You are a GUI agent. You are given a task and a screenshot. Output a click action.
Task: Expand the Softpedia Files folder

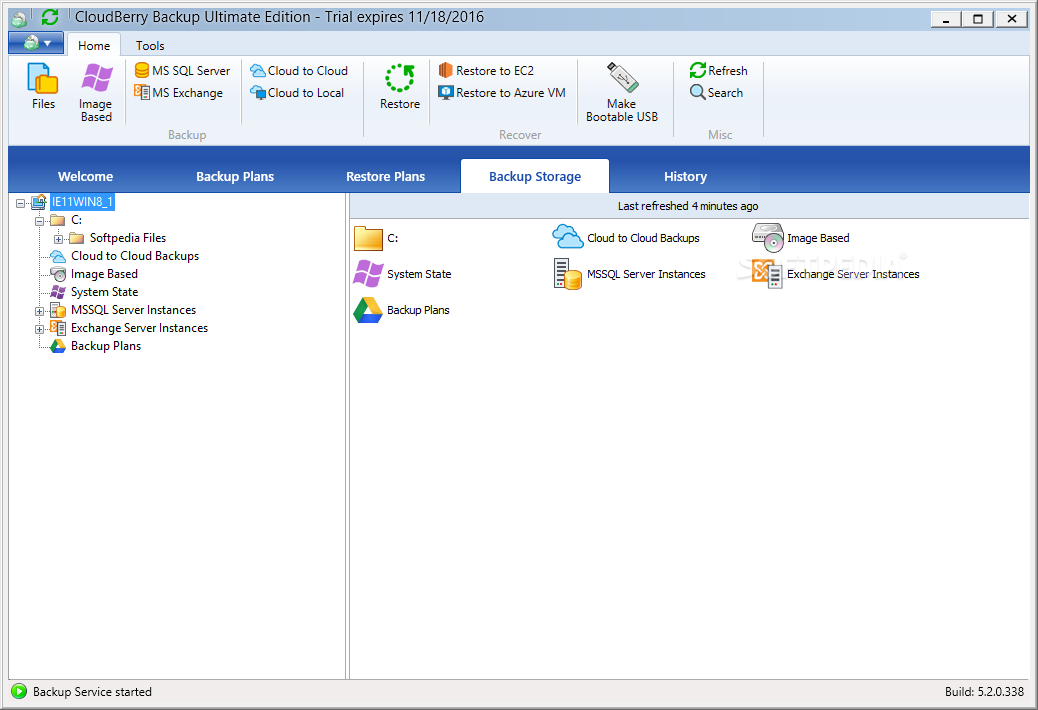point(58,239)
